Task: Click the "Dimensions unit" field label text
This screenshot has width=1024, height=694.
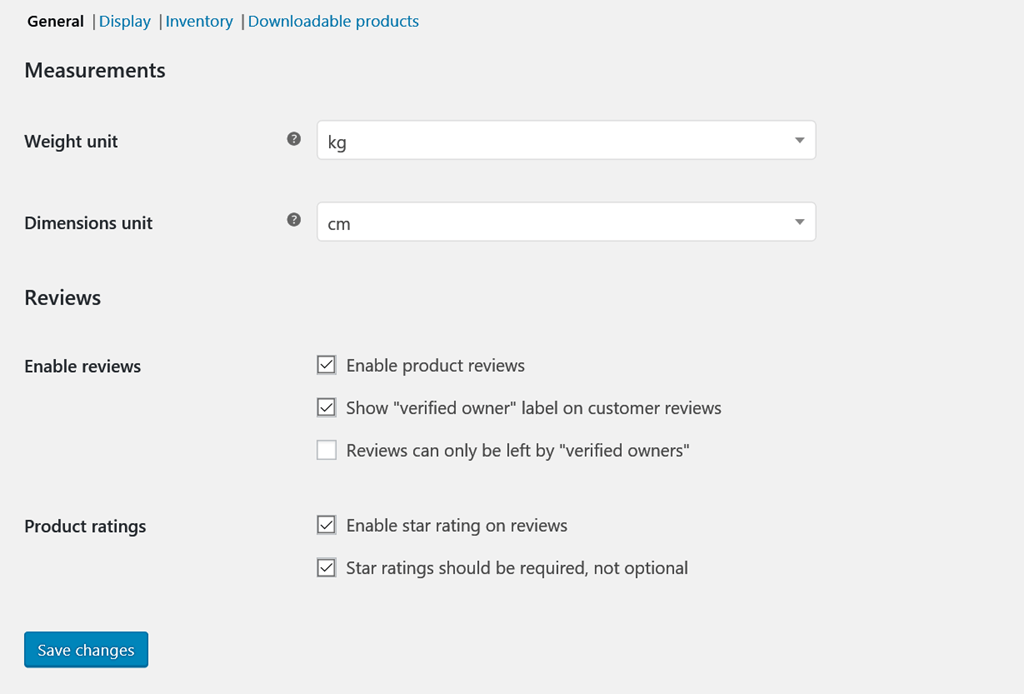Action: pos(88,223)
